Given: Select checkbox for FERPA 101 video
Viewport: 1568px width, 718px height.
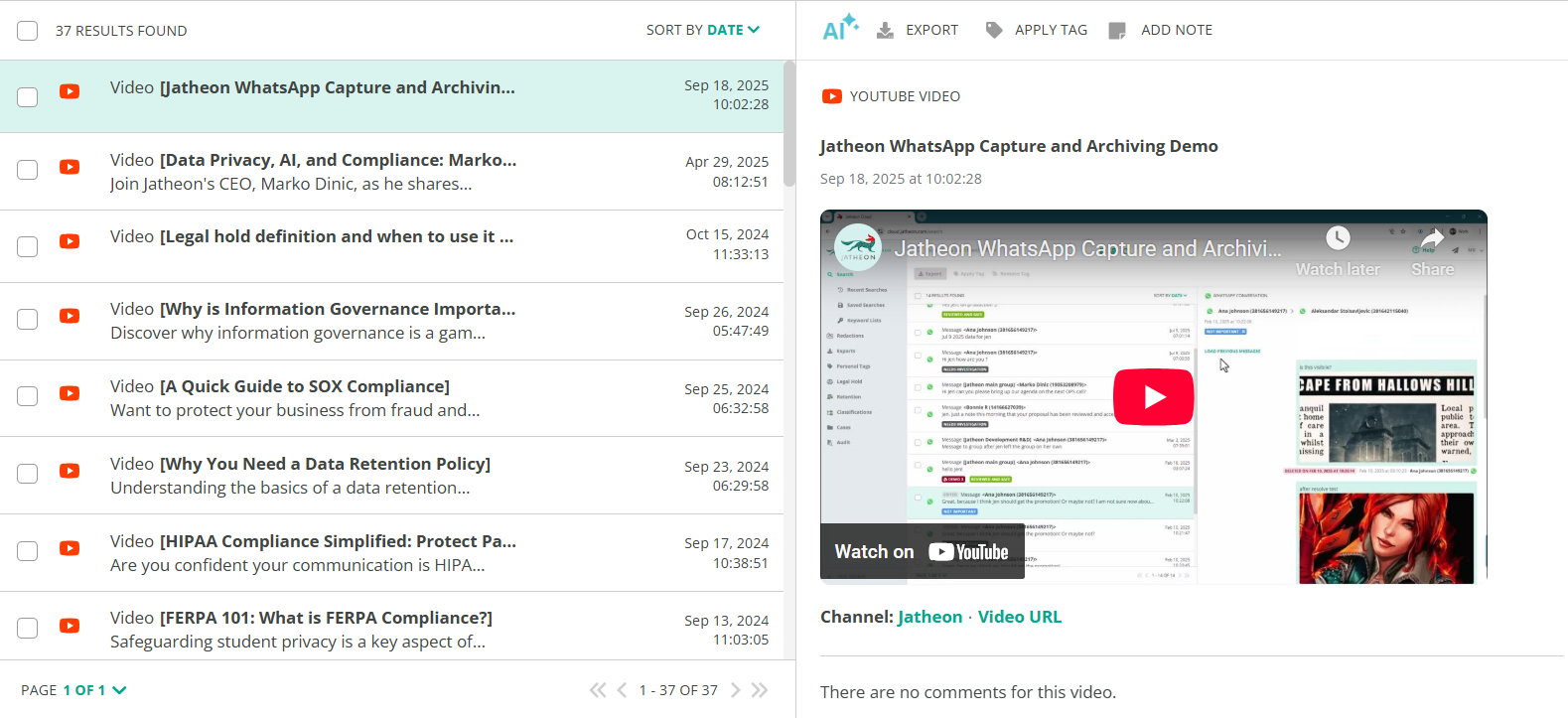Looking at the screenshot, I should (x=28, y=628).
